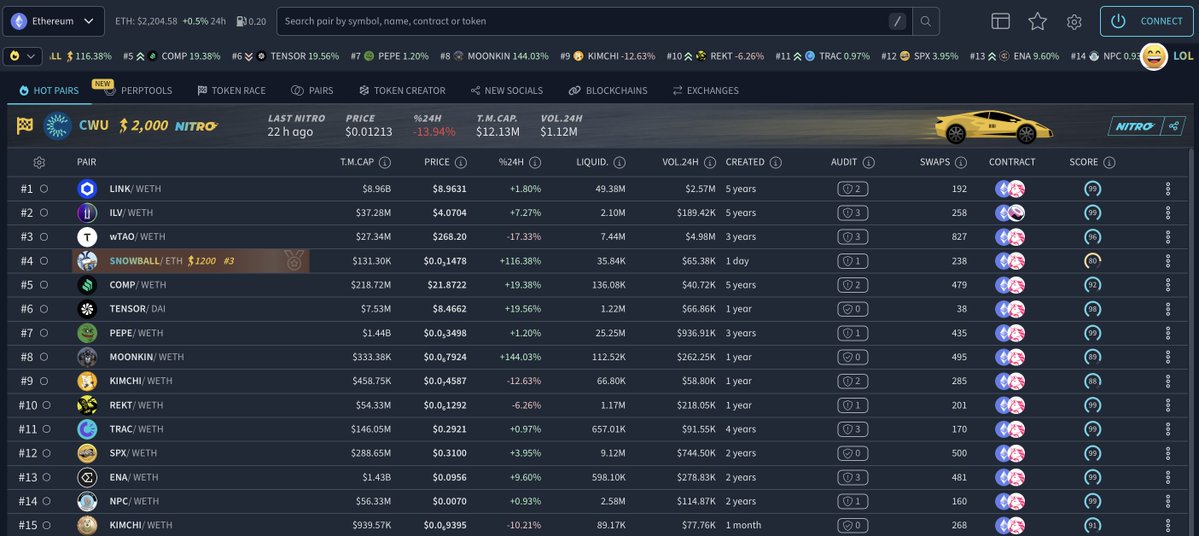Click the Nitro share button on banner
This screenshot has height=536, width=1199.
click(x=1174, y=126)
